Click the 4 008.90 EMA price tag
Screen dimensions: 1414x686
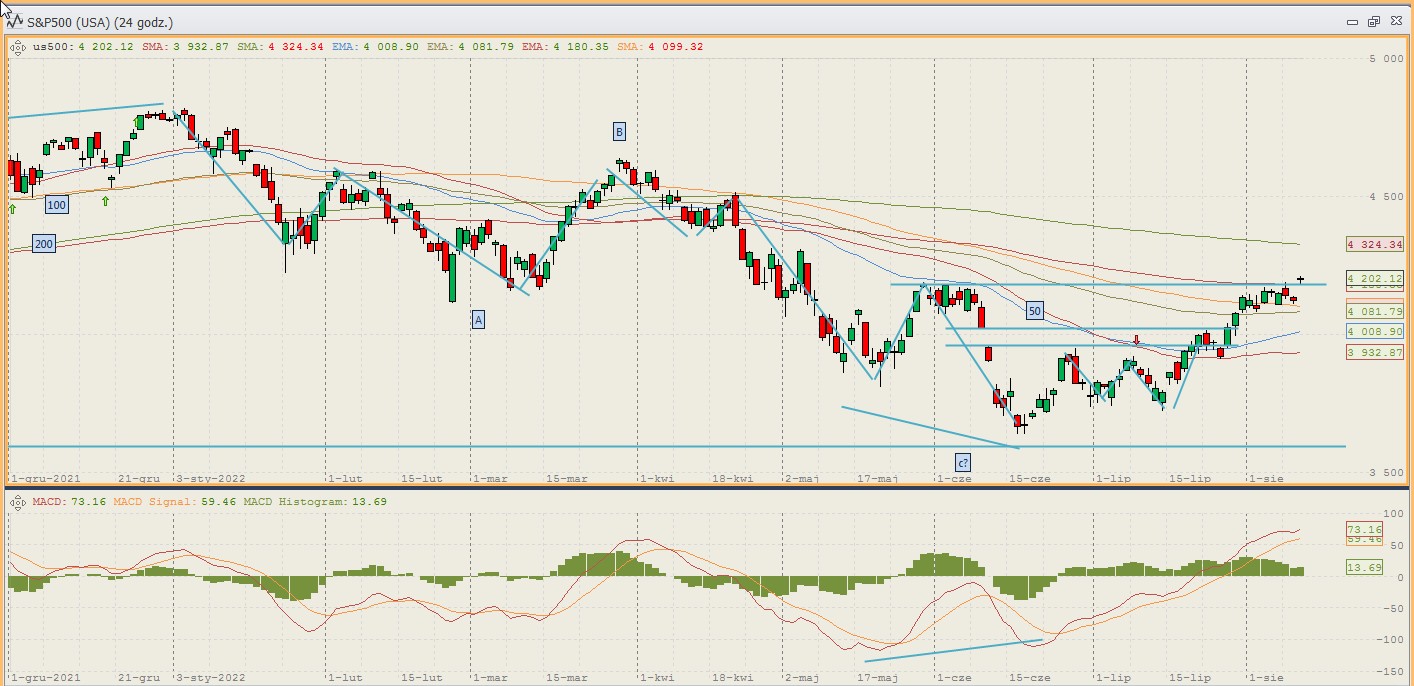click(x=1375, y=331)
